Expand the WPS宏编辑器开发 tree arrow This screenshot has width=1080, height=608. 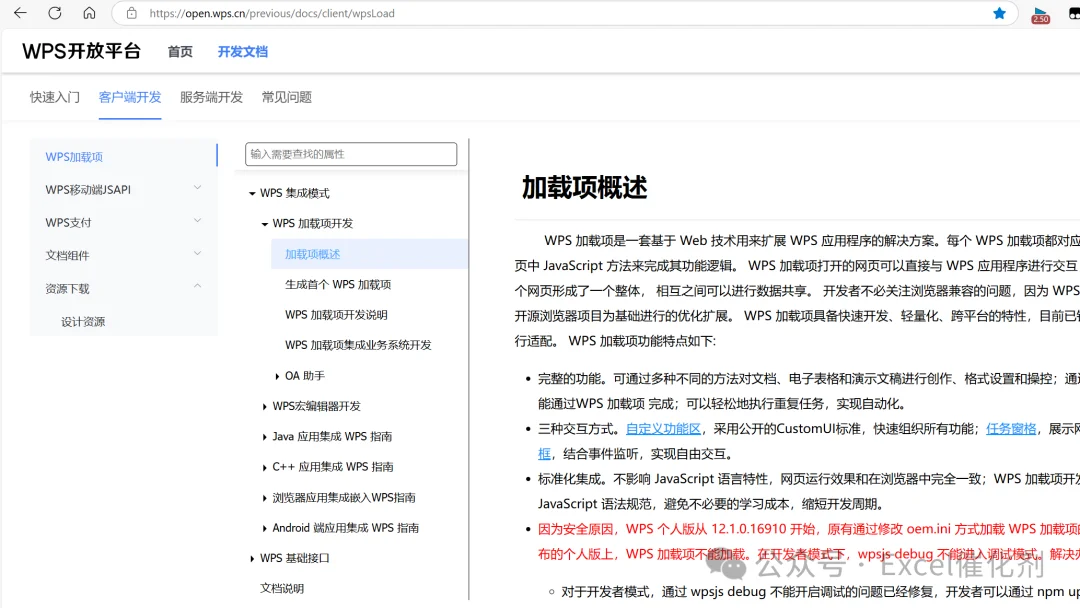pyautogui.click(x=264, y=406)
